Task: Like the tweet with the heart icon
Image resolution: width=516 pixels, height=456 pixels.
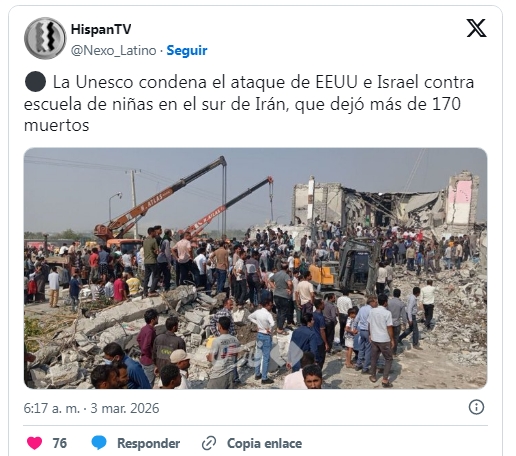Action: [x=34, y=443]
